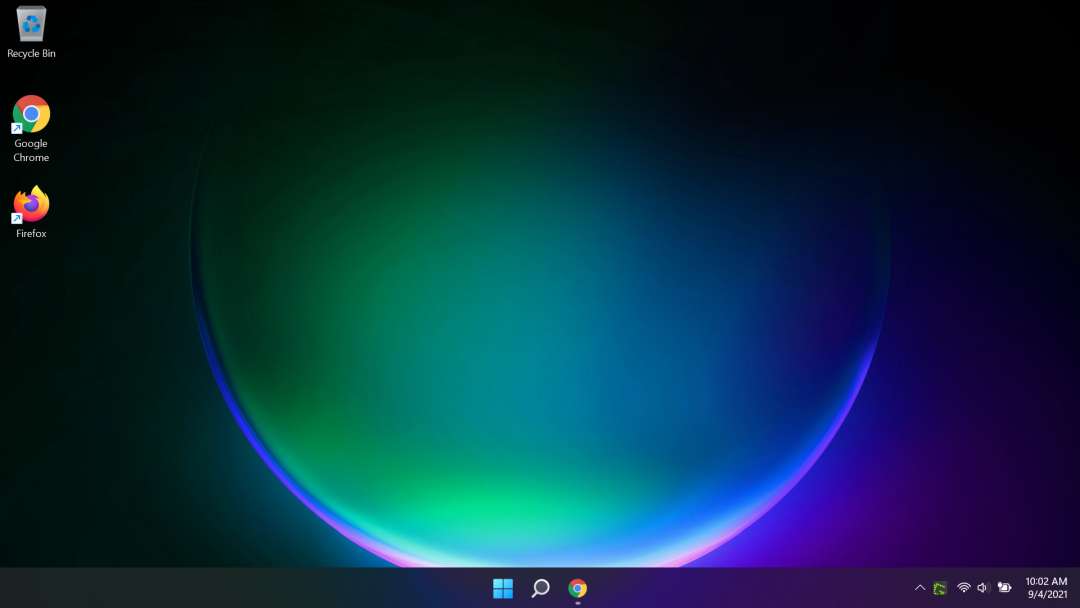This screenshot has width=1080, height=608.
Task: Click the volume speaker tray icon
Action: point(983,588)
